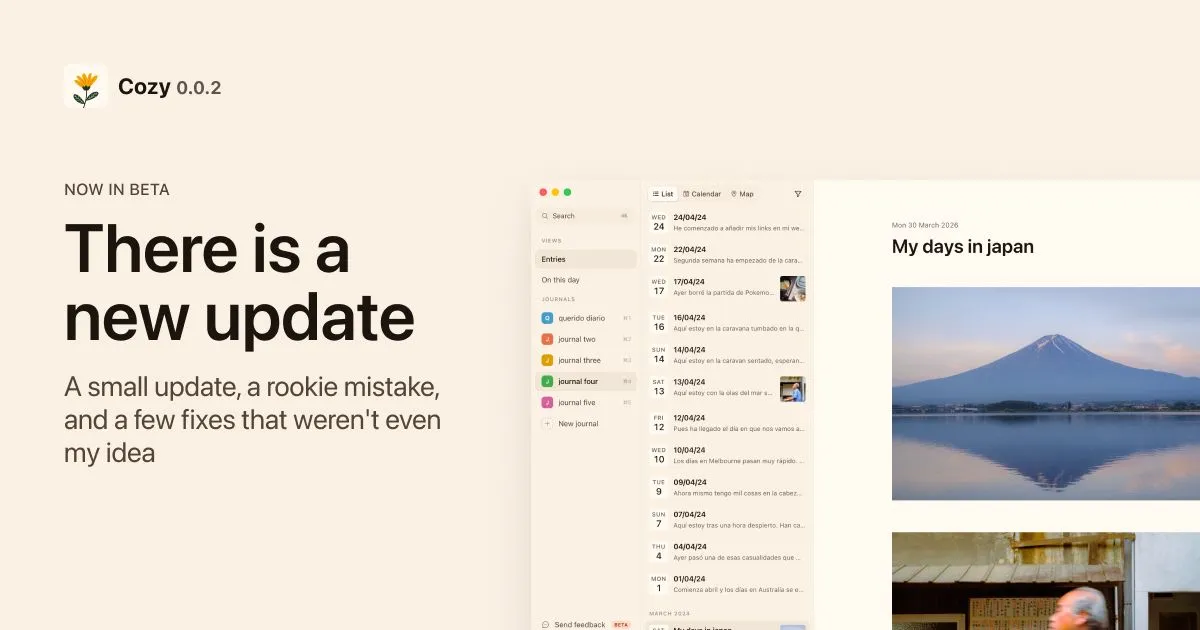
Task: Click the pink journal five icon
Action: pos(547,402)
